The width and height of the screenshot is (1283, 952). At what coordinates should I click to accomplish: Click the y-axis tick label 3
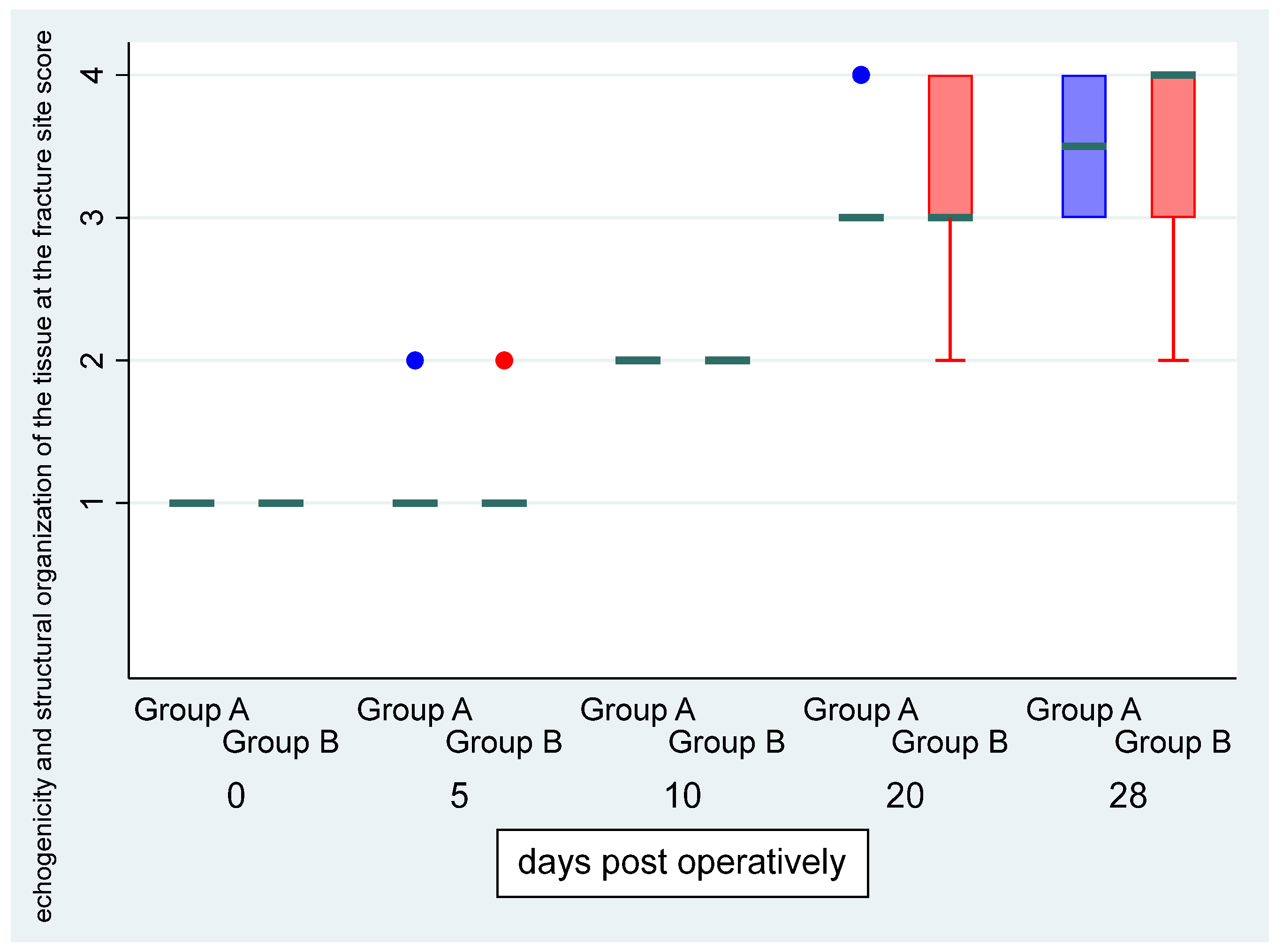[93, 218]
